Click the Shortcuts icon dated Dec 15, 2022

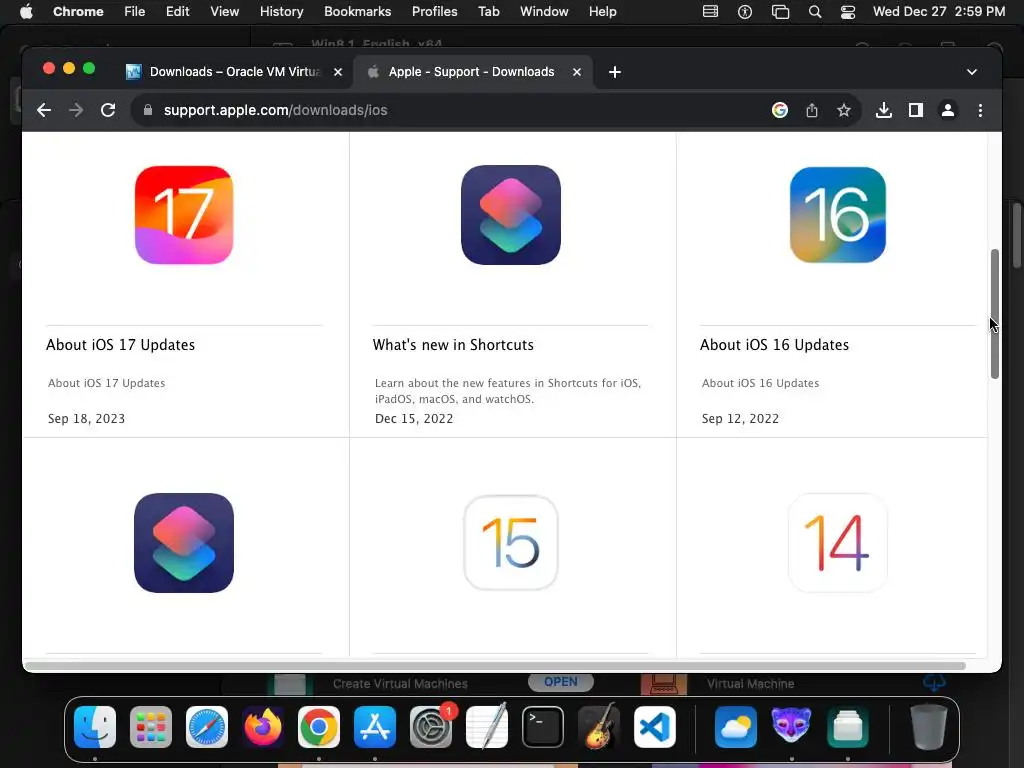click(x=511, y=215)
